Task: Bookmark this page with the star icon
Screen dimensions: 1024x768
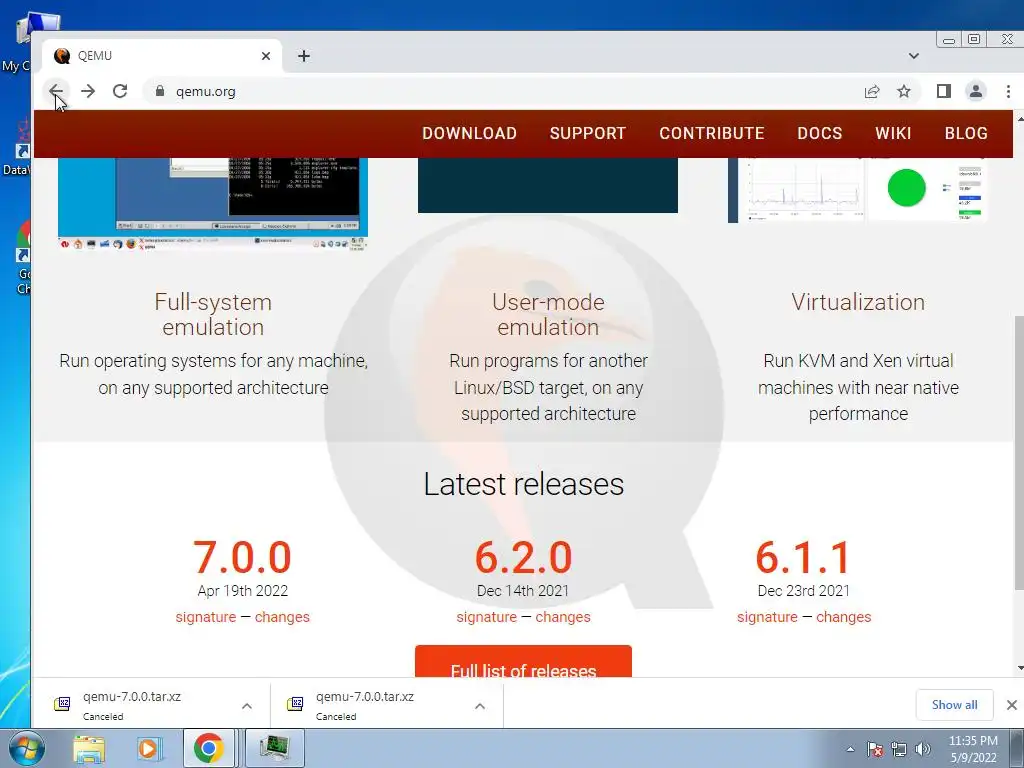Action: point(904,91)
